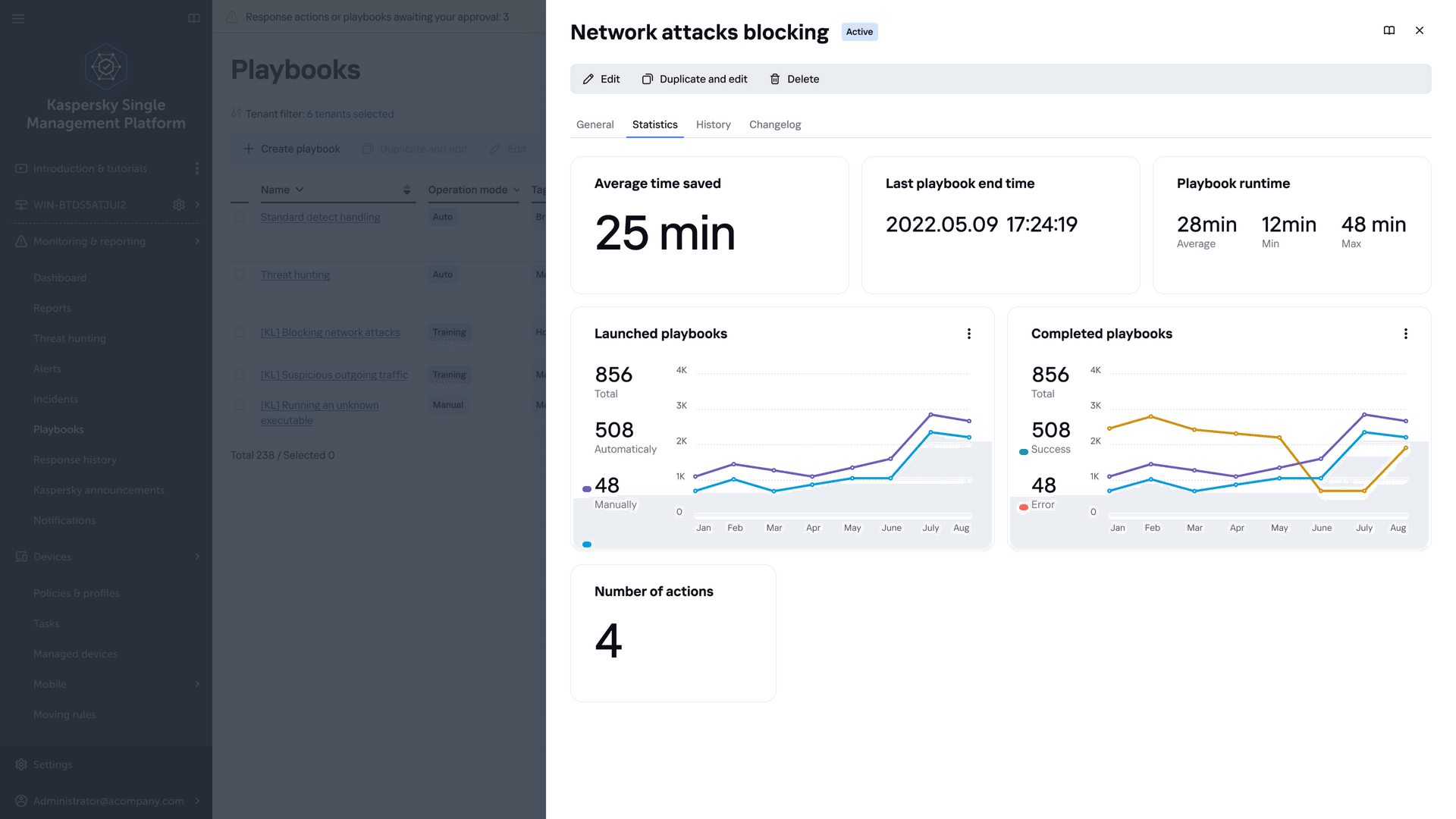
Task: Click the trash Delete icon
Action: coord(775,79)
